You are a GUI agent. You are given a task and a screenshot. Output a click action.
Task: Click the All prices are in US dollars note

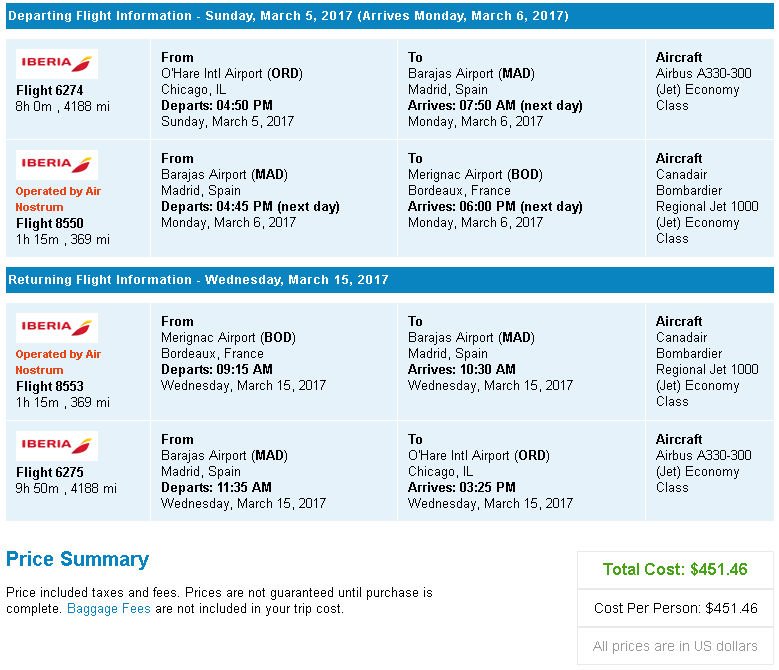(x=675, y=646)
